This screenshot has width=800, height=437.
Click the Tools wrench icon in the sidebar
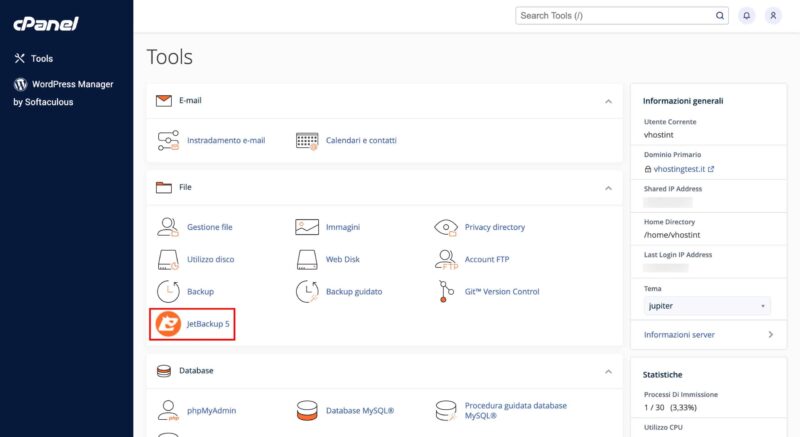click(19, 58)
